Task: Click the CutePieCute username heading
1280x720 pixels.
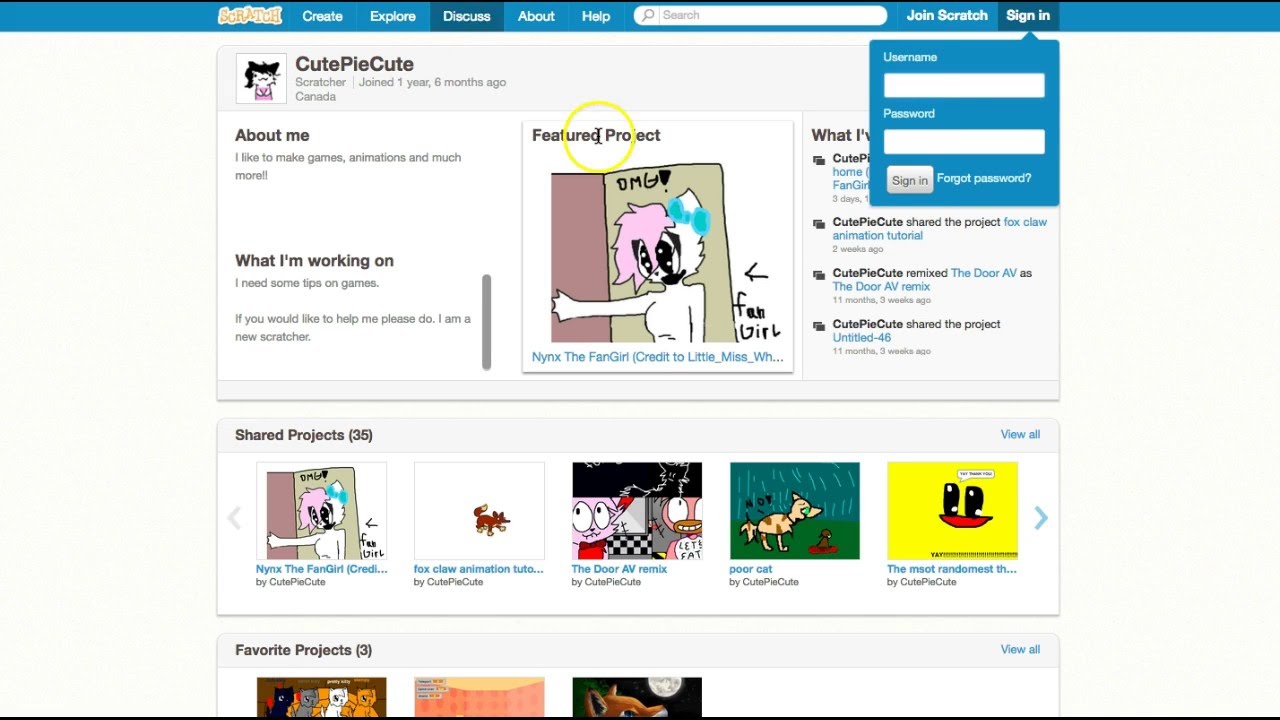Action: coord(354,64)
